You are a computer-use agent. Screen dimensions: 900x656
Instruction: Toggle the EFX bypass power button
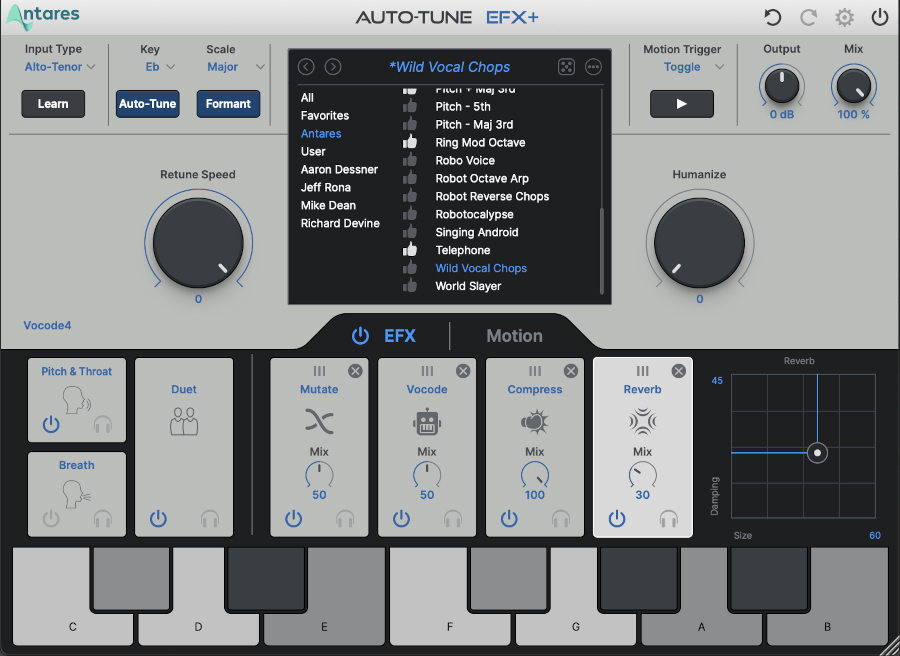[360, 336]
